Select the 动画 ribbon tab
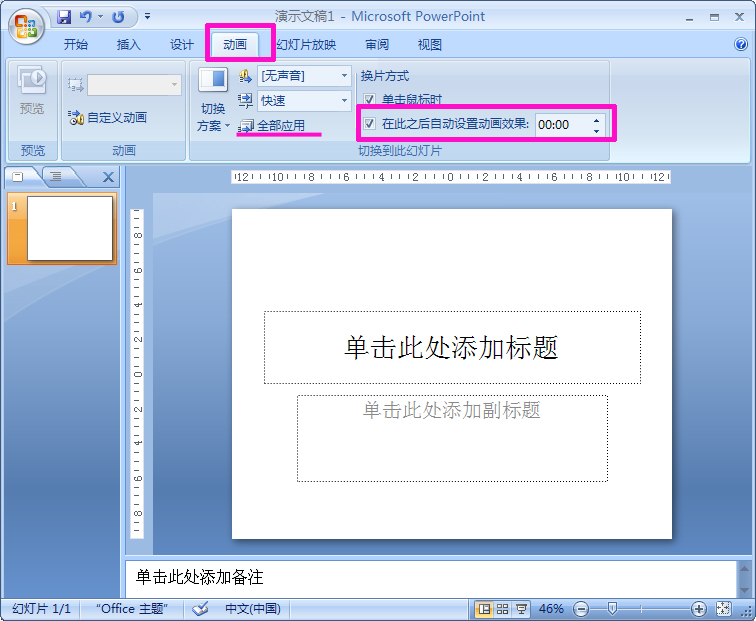 click(x=235, y=45)
